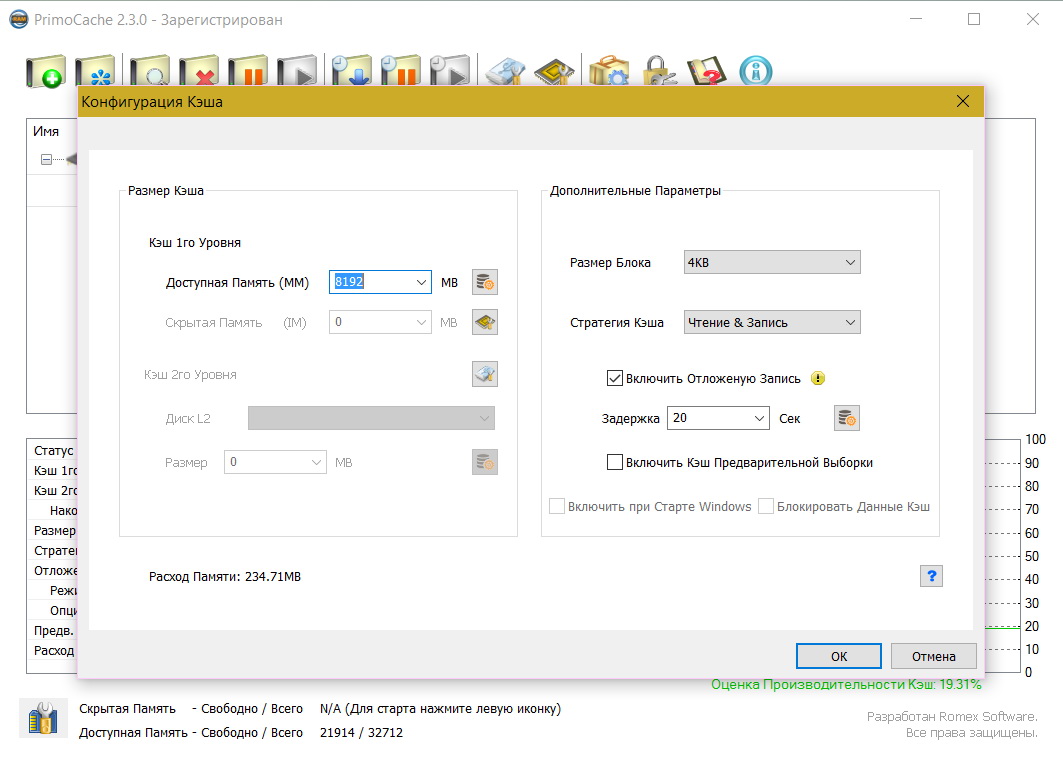Click the configure cache task toolbar icon
The image size is (1063, 758).
(x=95, y=71)
